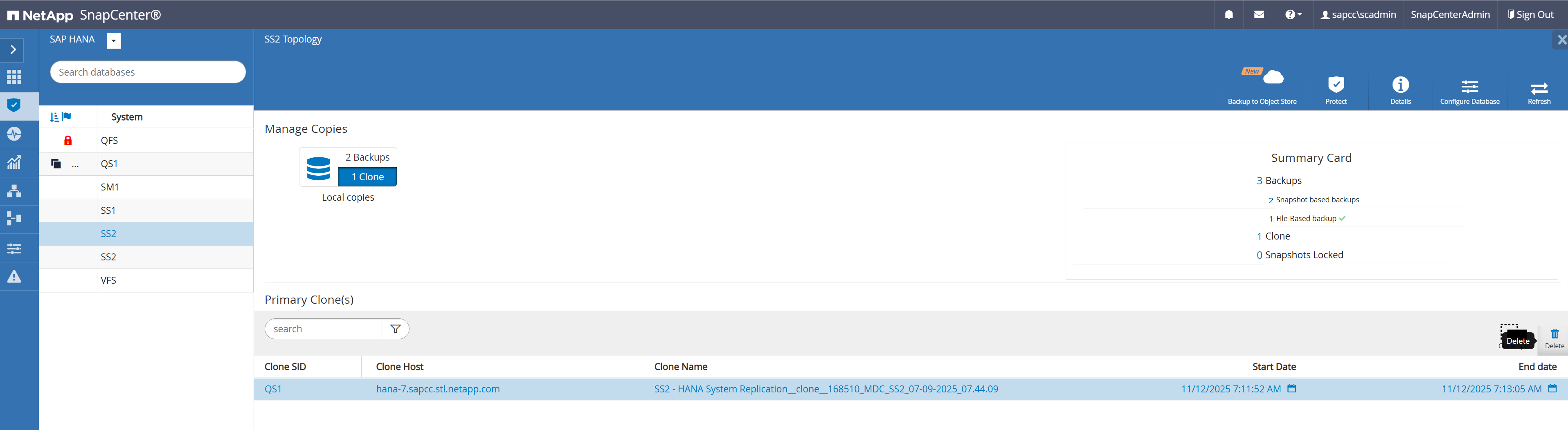
Task: Click the Search databases field
Action: point(148,72)
